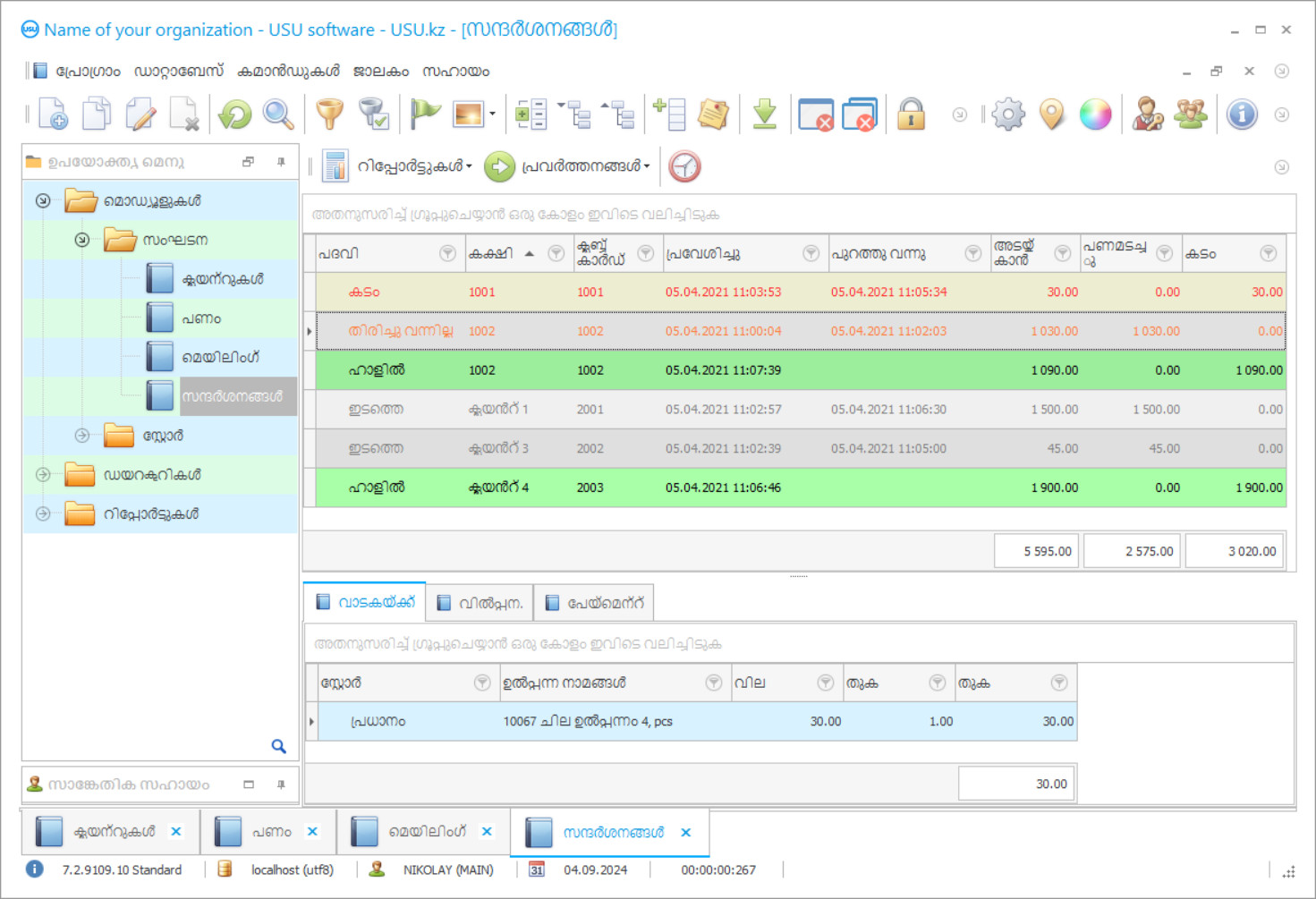Click the refresh green arrow toolbar icon
Image resolution: width=1316 pixels, height=899 pixels.
click(x=235, y=114)
